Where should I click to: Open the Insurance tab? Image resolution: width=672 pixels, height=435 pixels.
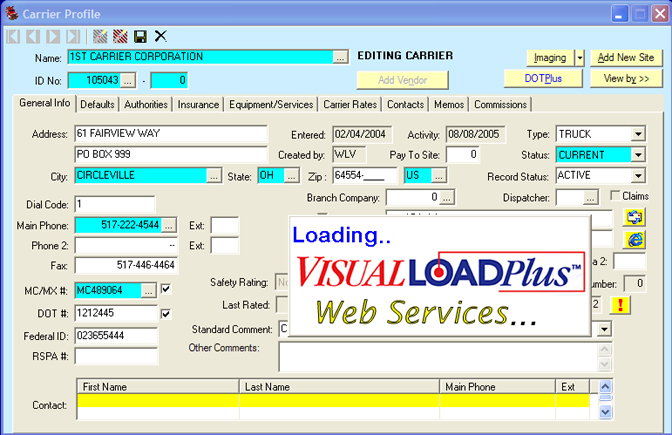pyautogui.click(x=198, y=105)
